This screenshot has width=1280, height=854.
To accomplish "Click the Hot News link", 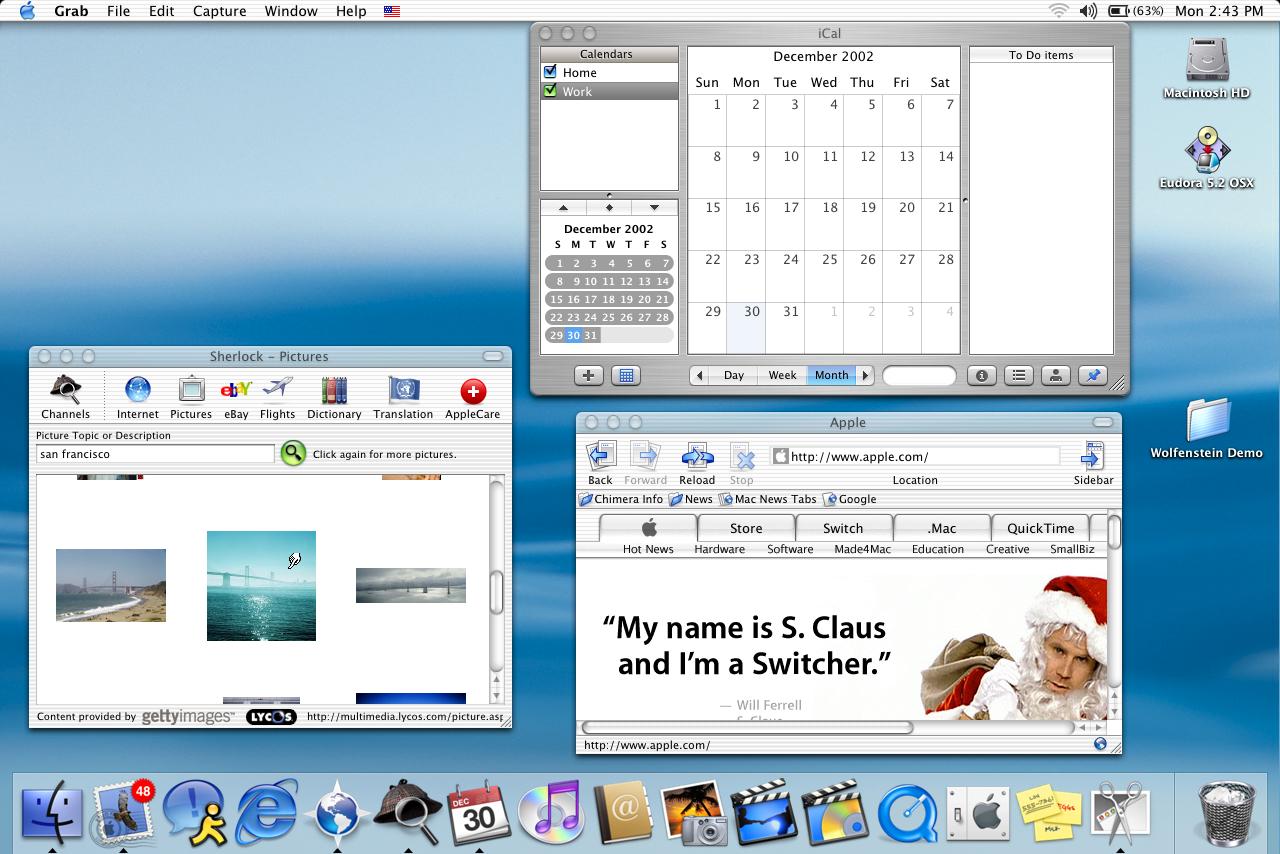I will (x=648, y=549).
